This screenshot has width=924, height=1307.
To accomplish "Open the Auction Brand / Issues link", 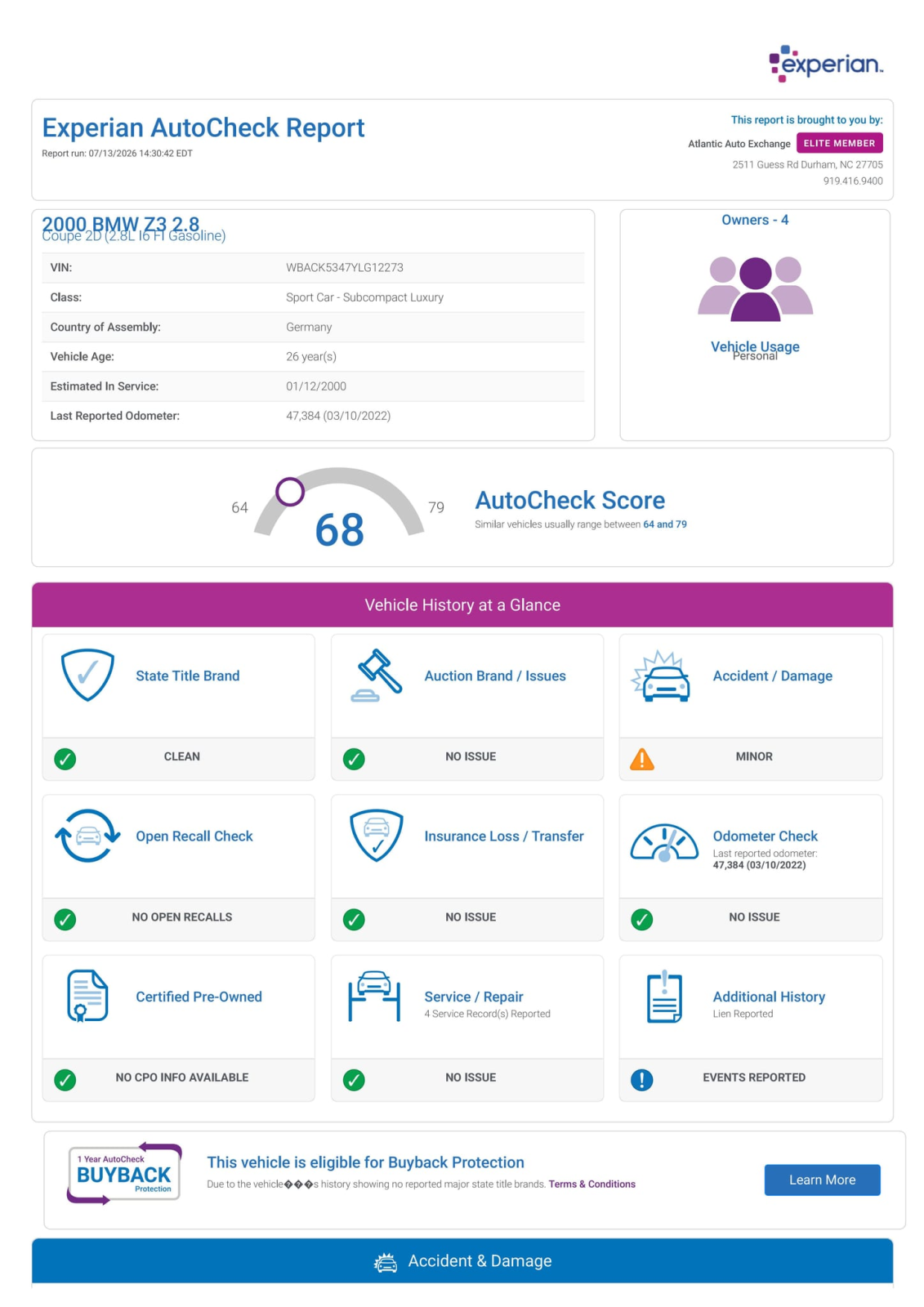I will coord(495,676).
